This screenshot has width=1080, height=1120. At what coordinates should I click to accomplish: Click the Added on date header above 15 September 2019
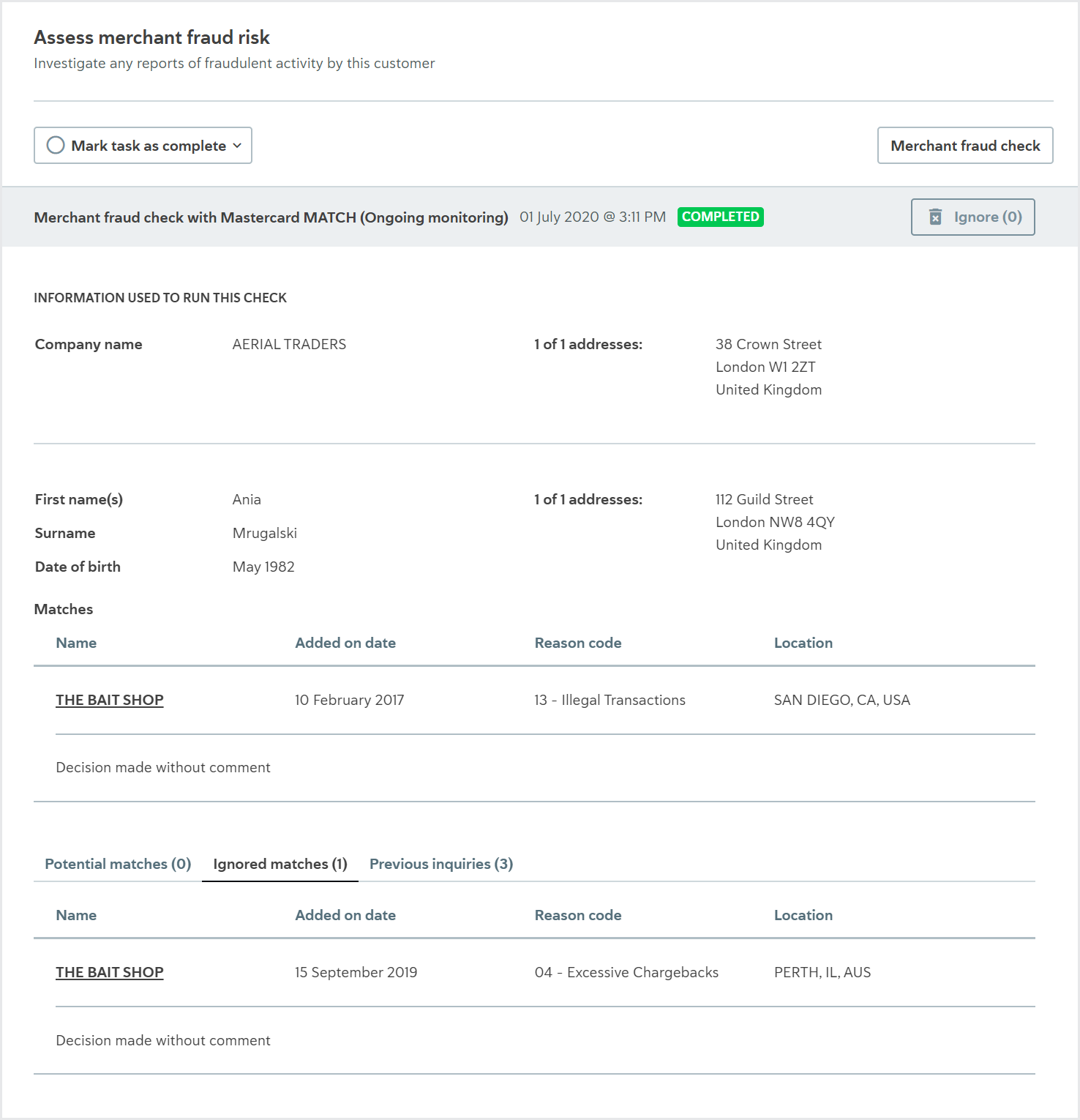coord(345,915)
